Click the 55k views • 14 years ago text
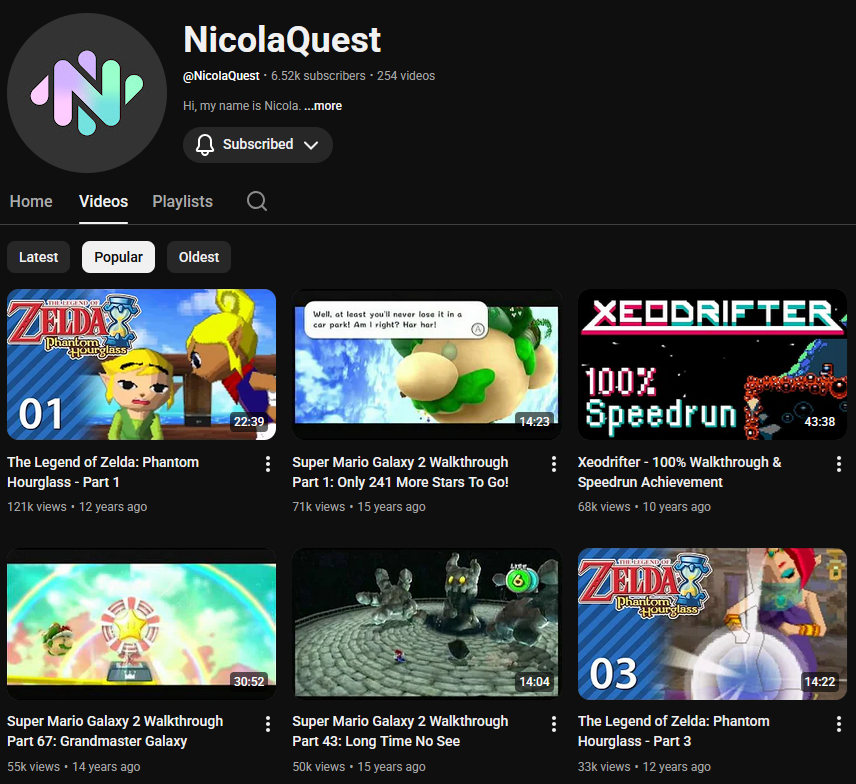Viewport: 856px width, 784px height. click(74, 767)
